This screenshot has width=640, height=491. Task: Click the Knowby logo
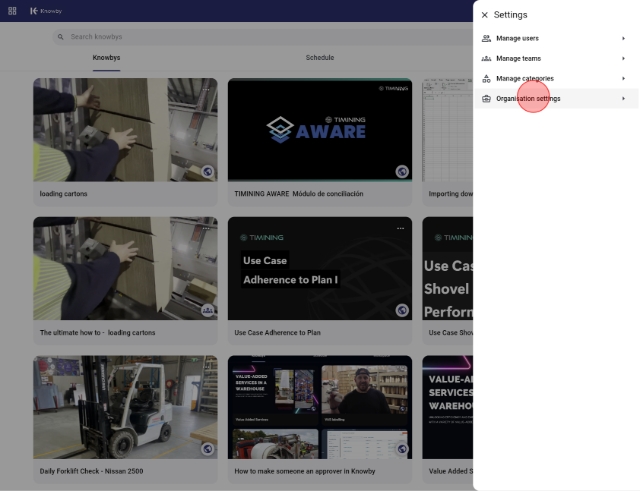pos(46,11)
